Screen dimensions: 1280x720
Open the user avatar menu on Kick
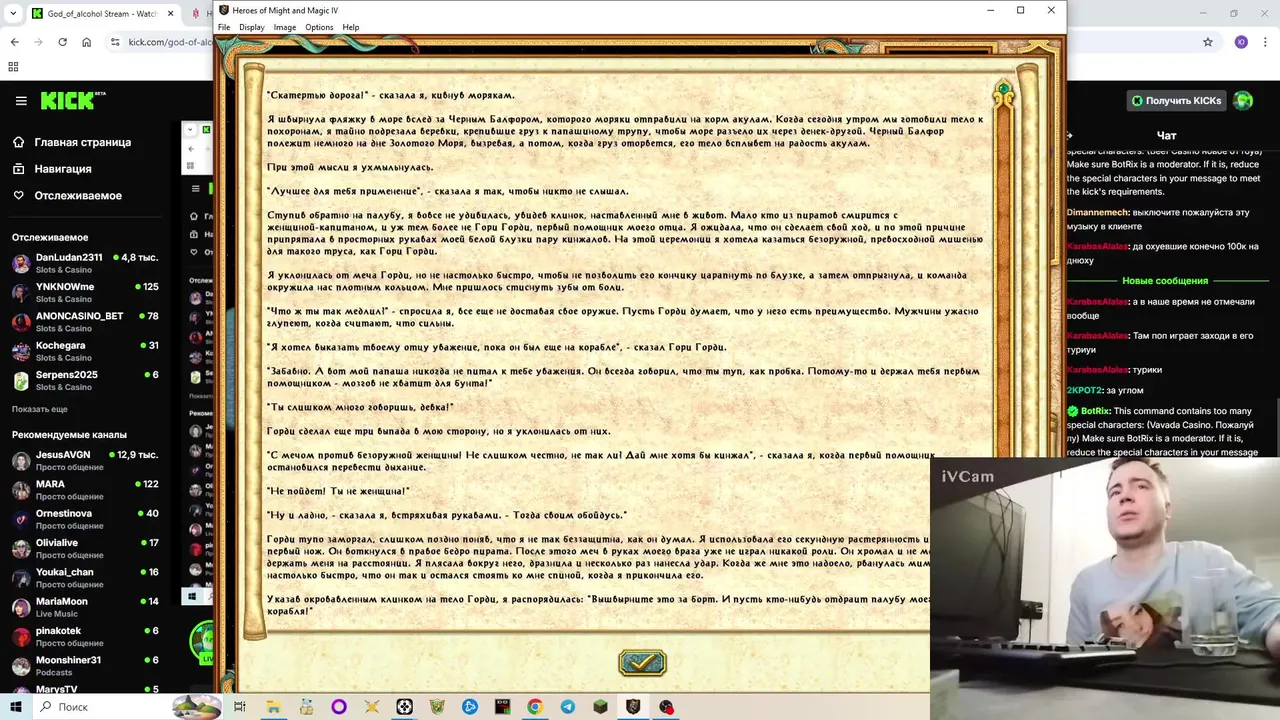[1243, 101]
